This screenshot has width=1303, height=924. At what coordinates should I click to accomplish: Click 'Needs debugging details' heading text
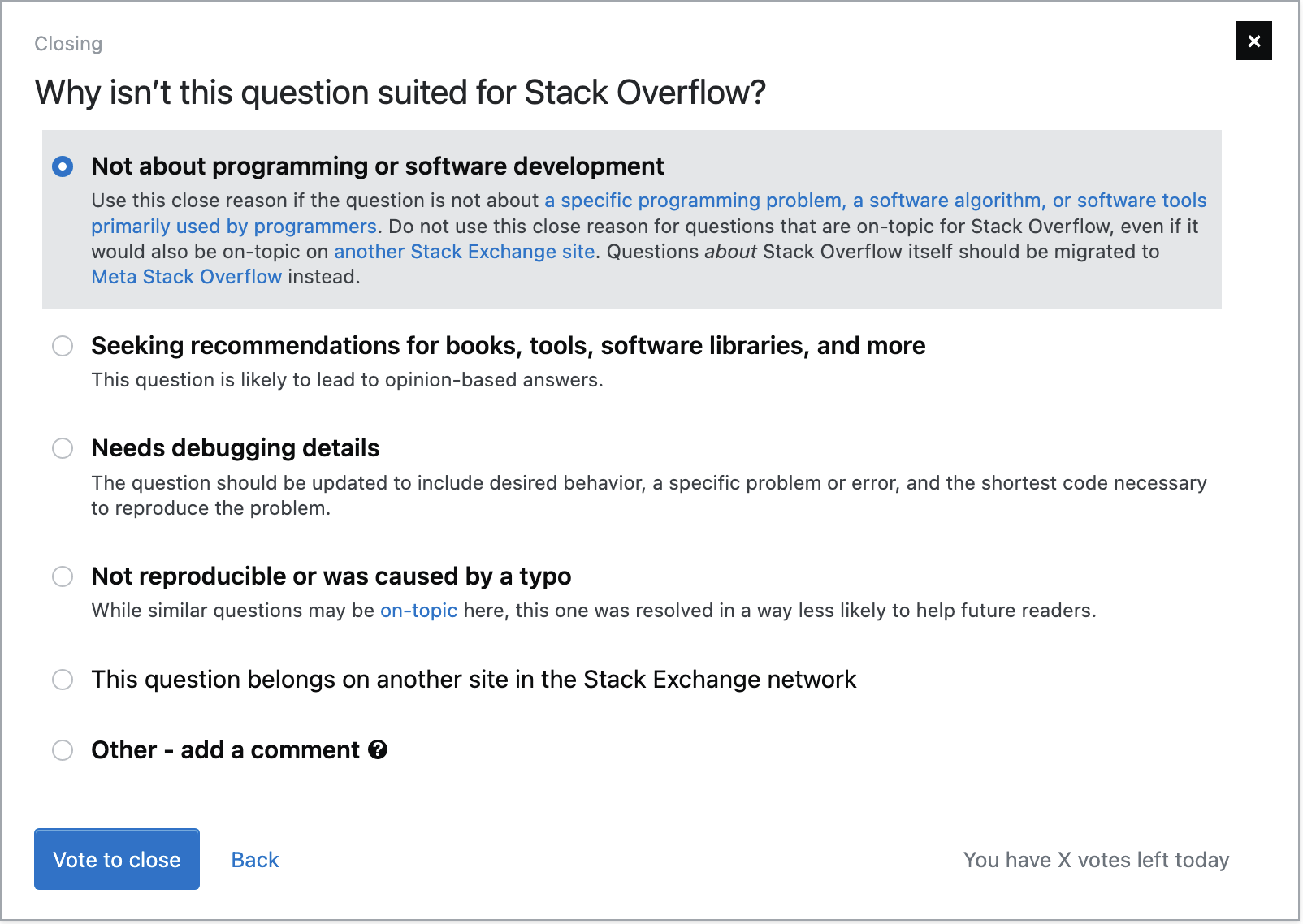point(236,448)
